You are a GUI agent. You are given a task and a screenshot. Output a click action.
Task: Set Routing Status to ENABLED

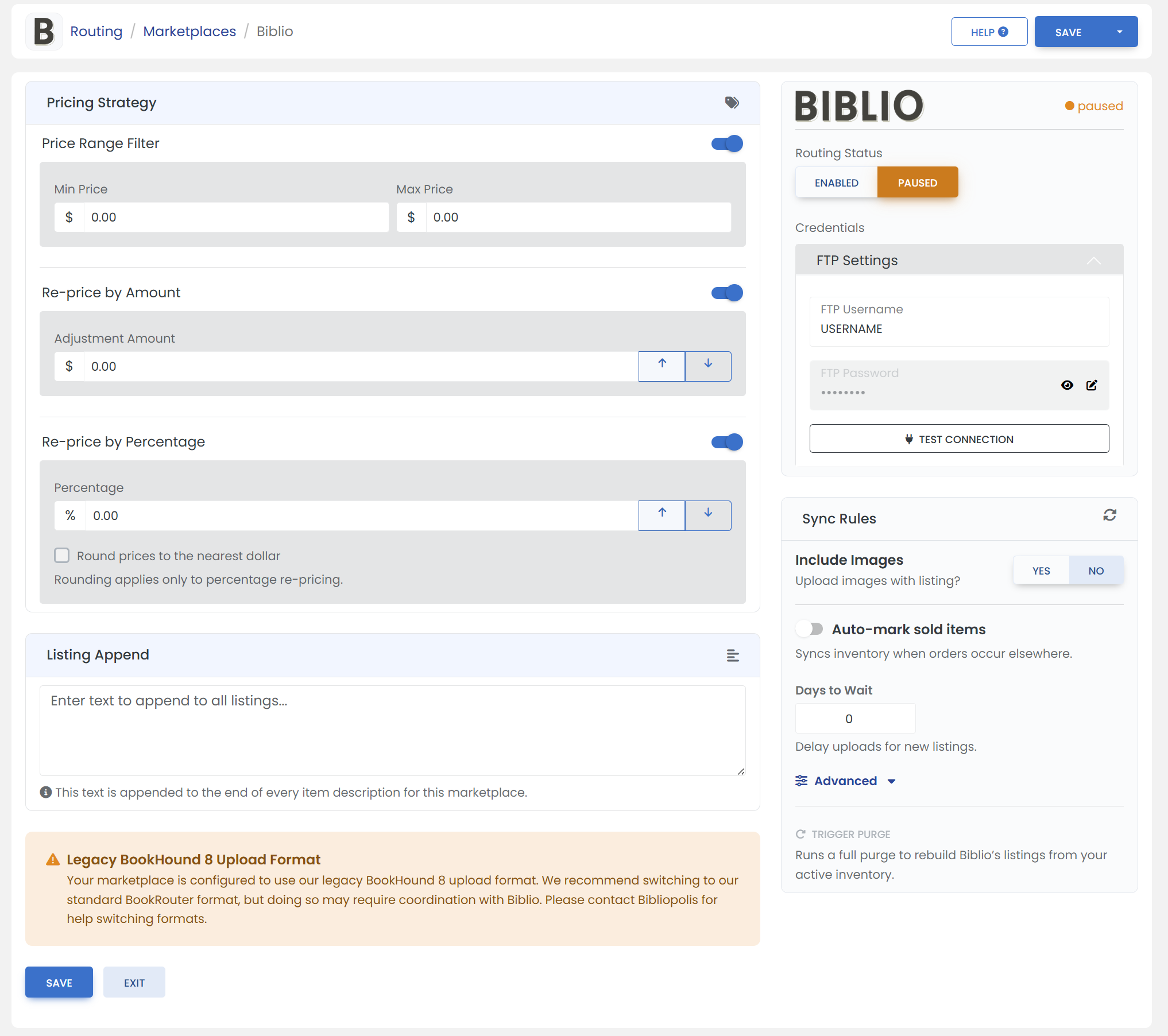836,183
